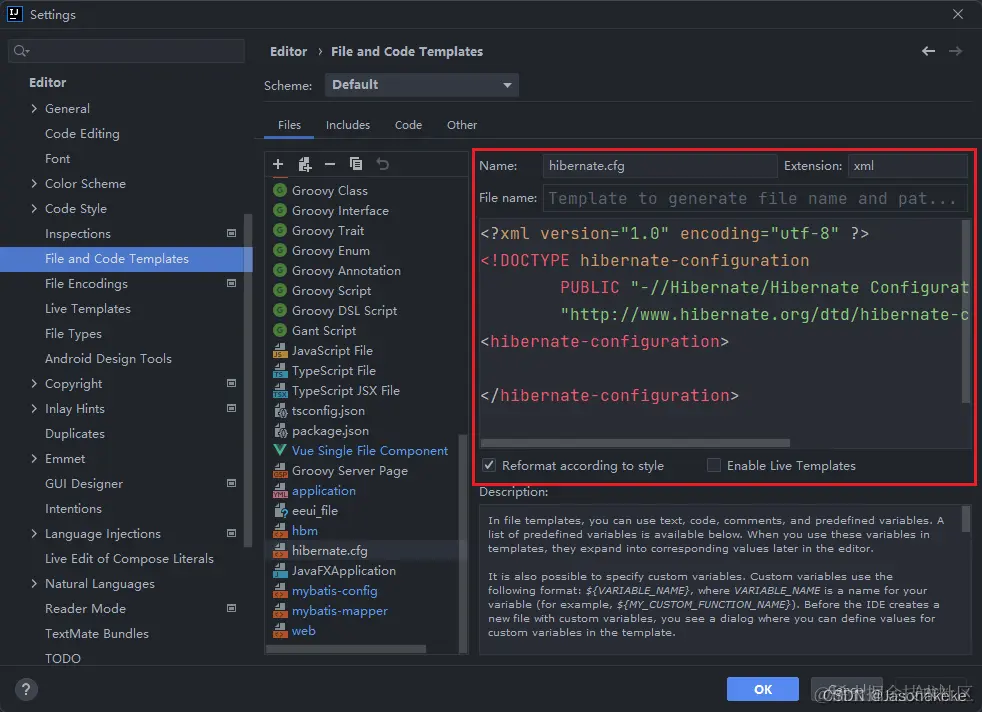Click the back arrow in settings header
This screenshot has height=712, width=982.
[x=928, y=51]
